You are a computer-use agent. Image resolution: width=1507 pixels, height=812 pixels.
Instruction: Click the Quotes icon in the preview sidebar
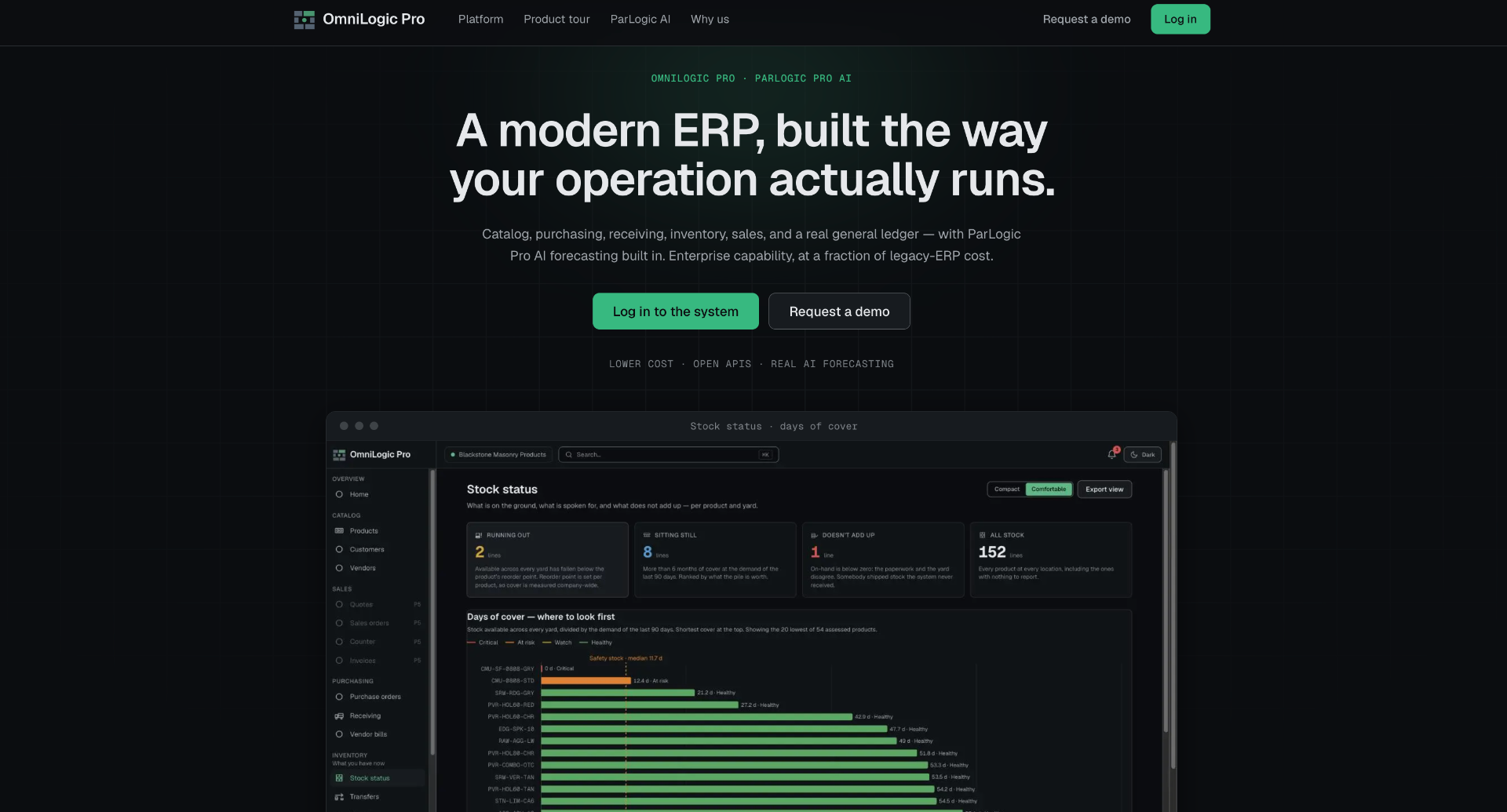pos(339,604)
